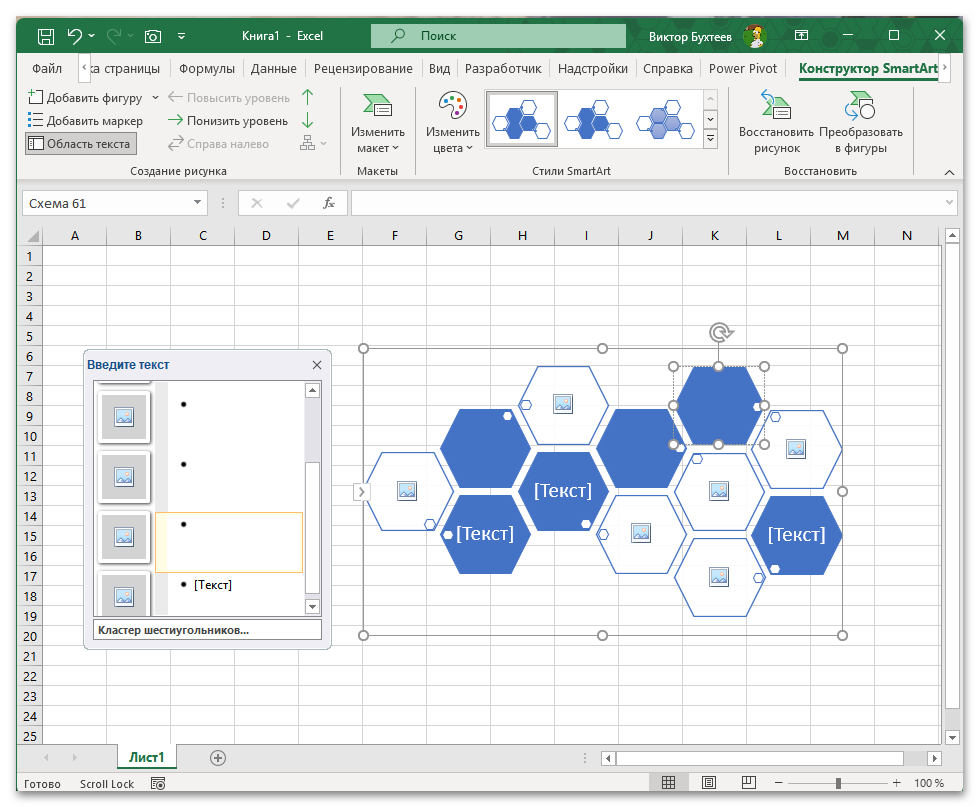This screenshot has width=979, height=807.
Task: Click the text pane scrollbar's down arrow
Action: 312,606
